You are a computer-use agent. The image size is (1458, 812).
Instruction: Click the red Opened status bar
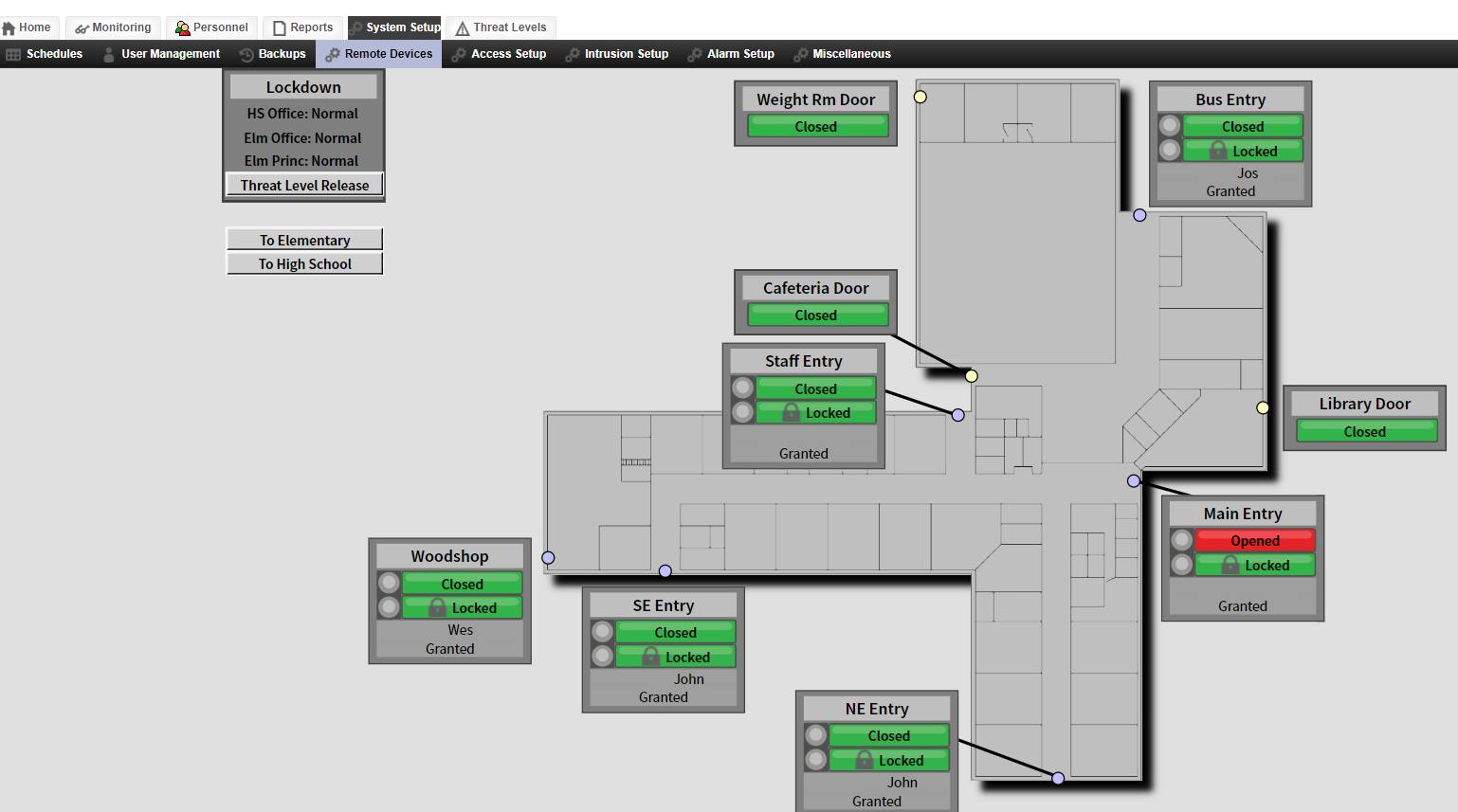tap(1254, 541)
